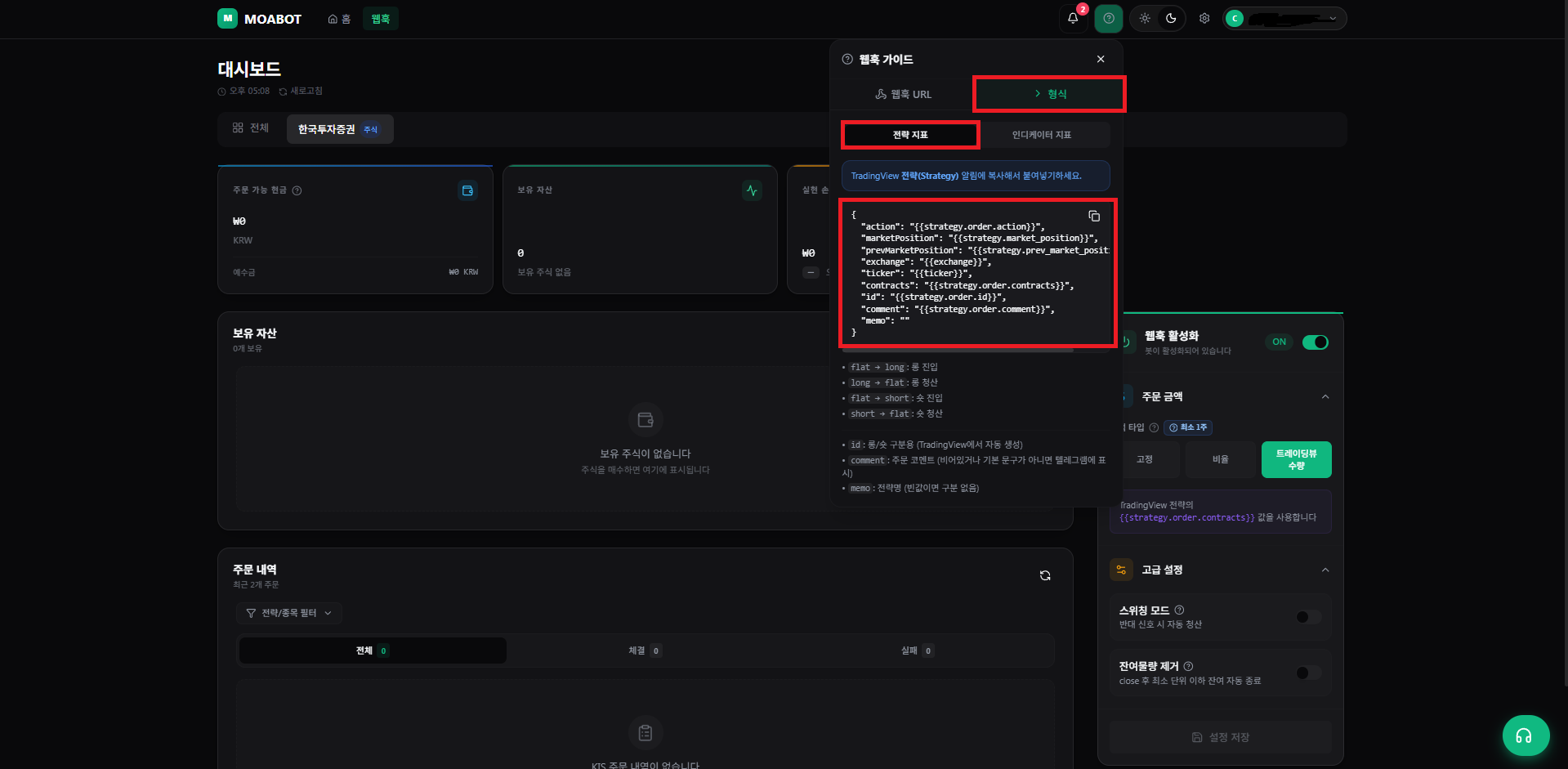Click the JSON code scrollbar

[x=958, y=350]
